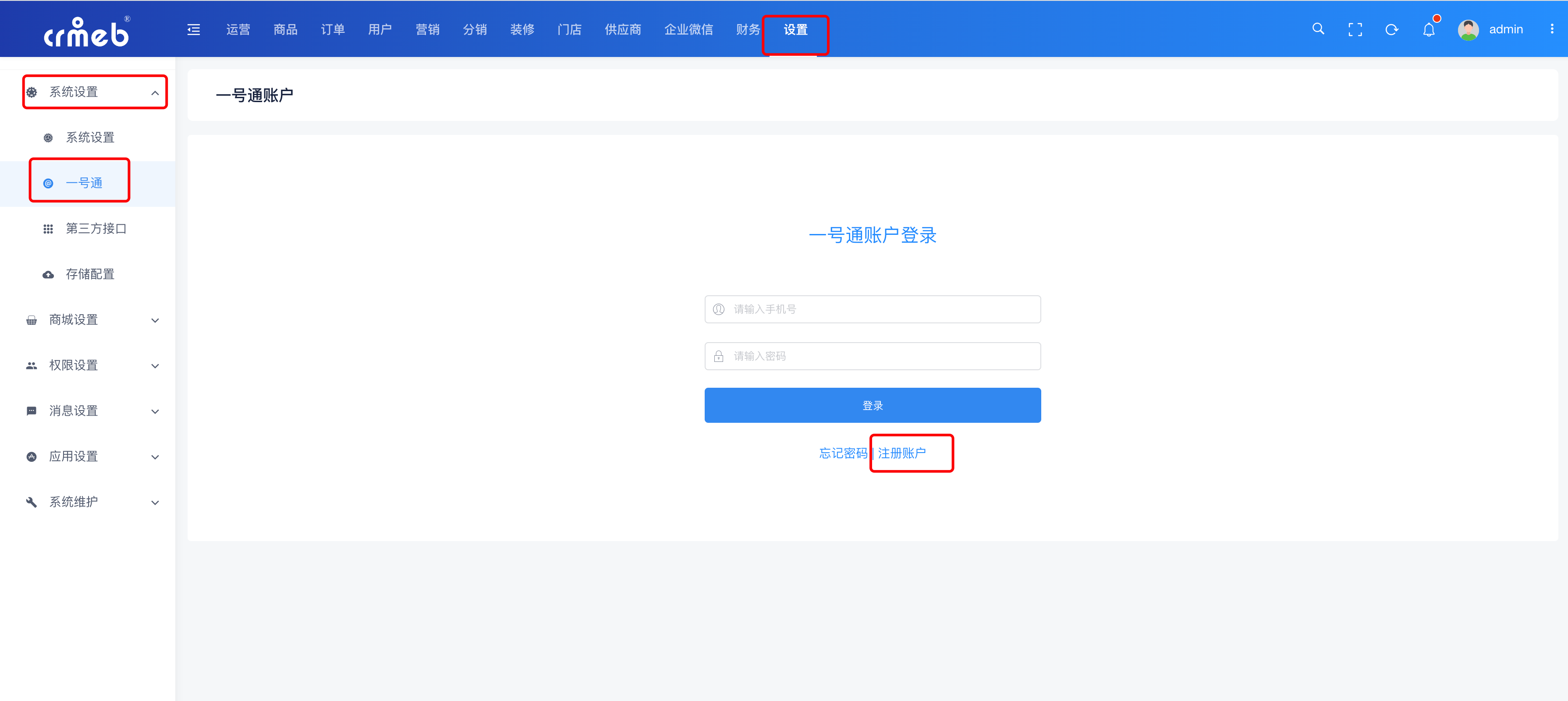
Task: Click the crmeb logo
Action: (87, 32)
